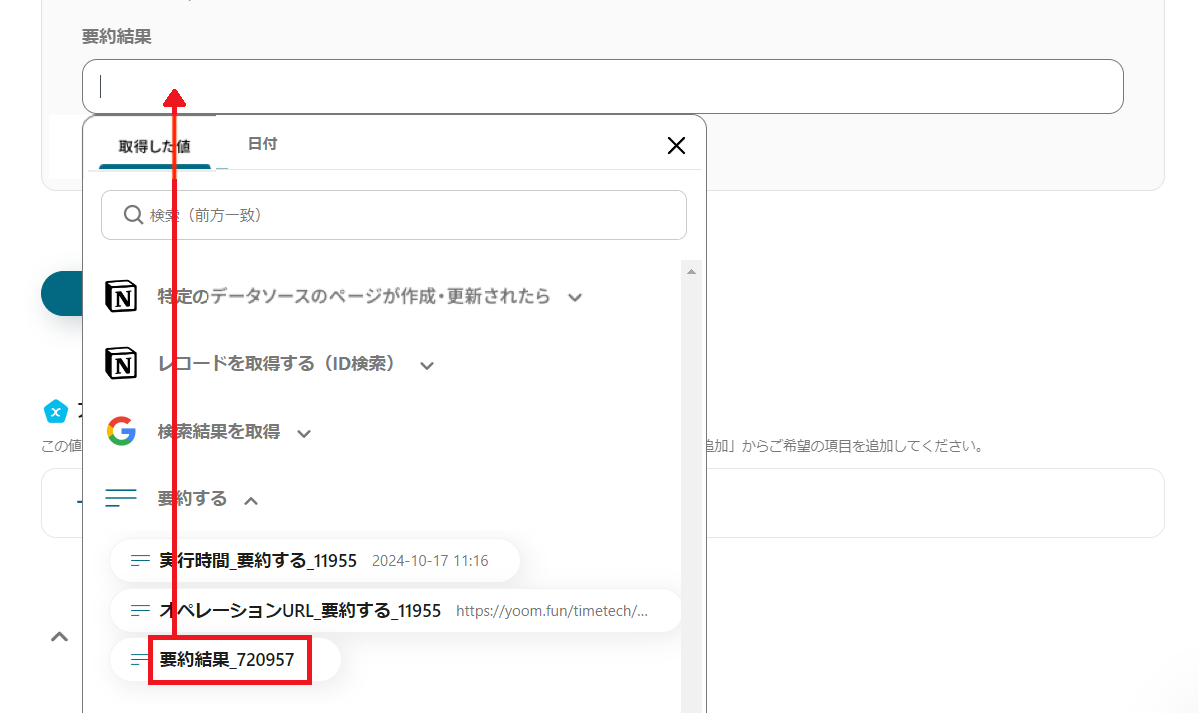Collapse the 要約する section chevron

[251, 501]
